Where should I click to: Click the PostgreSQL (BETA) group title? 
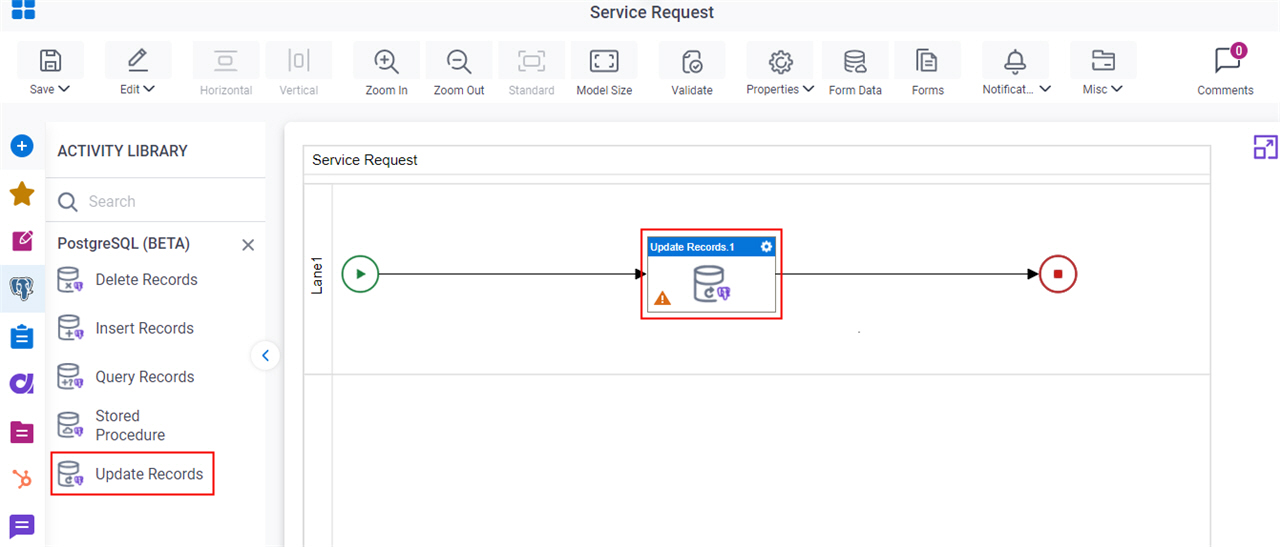[123, 244]
